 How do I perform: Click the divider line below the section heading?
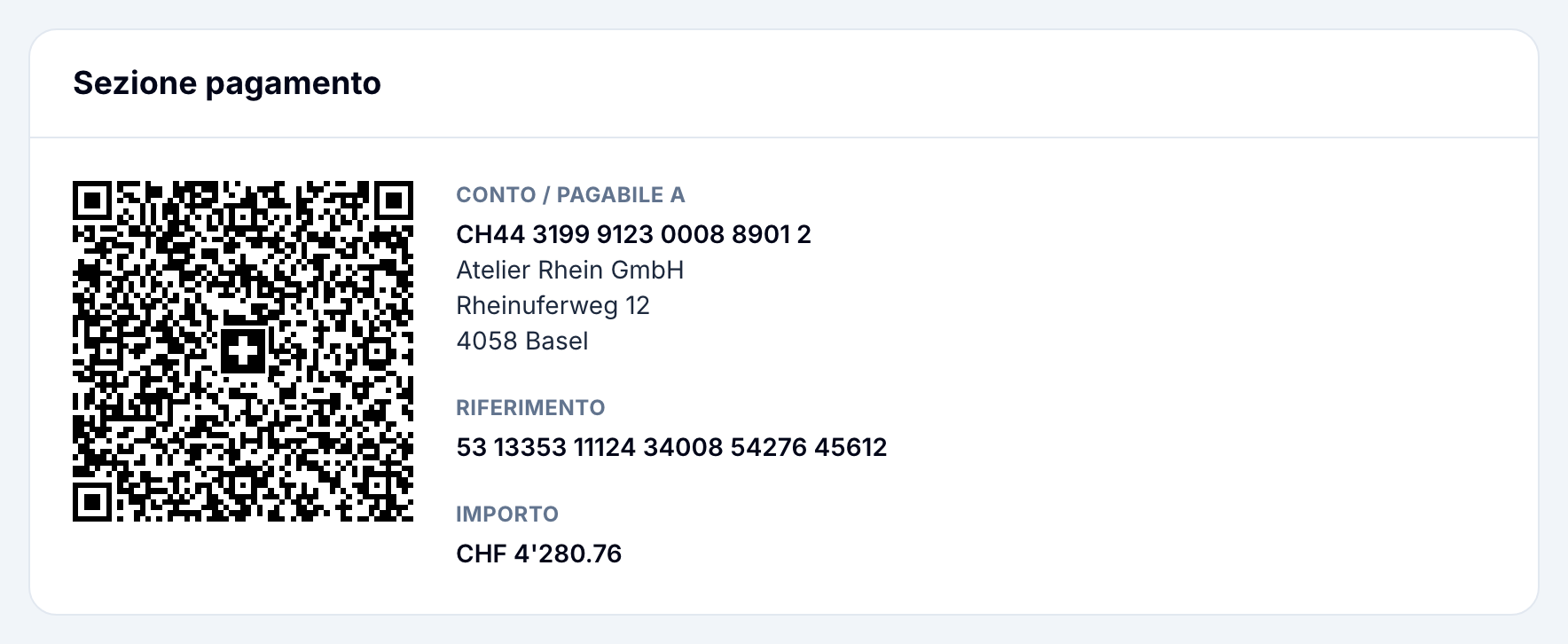click(x=784, y=137)
